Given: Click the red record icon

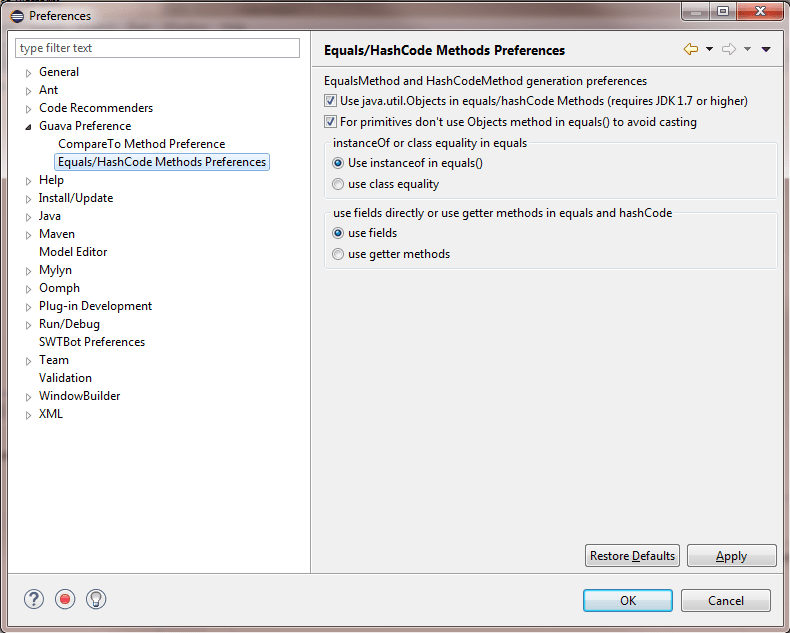Looking at the screenshot, I should 65,599.
